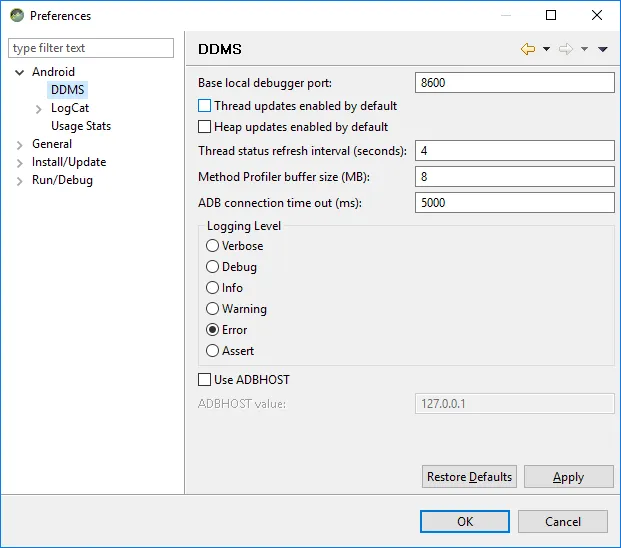The width and height of the screenshot is (621, 548).
Task: Select the Run/Debug category
Action: pyautogui.click(x=62, y=180)
